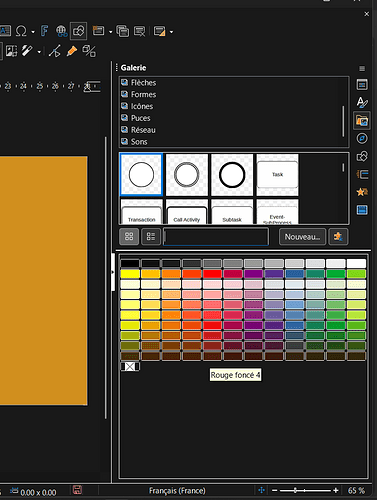
Task: Open the special character dropdown arrow
Action: 33,32
